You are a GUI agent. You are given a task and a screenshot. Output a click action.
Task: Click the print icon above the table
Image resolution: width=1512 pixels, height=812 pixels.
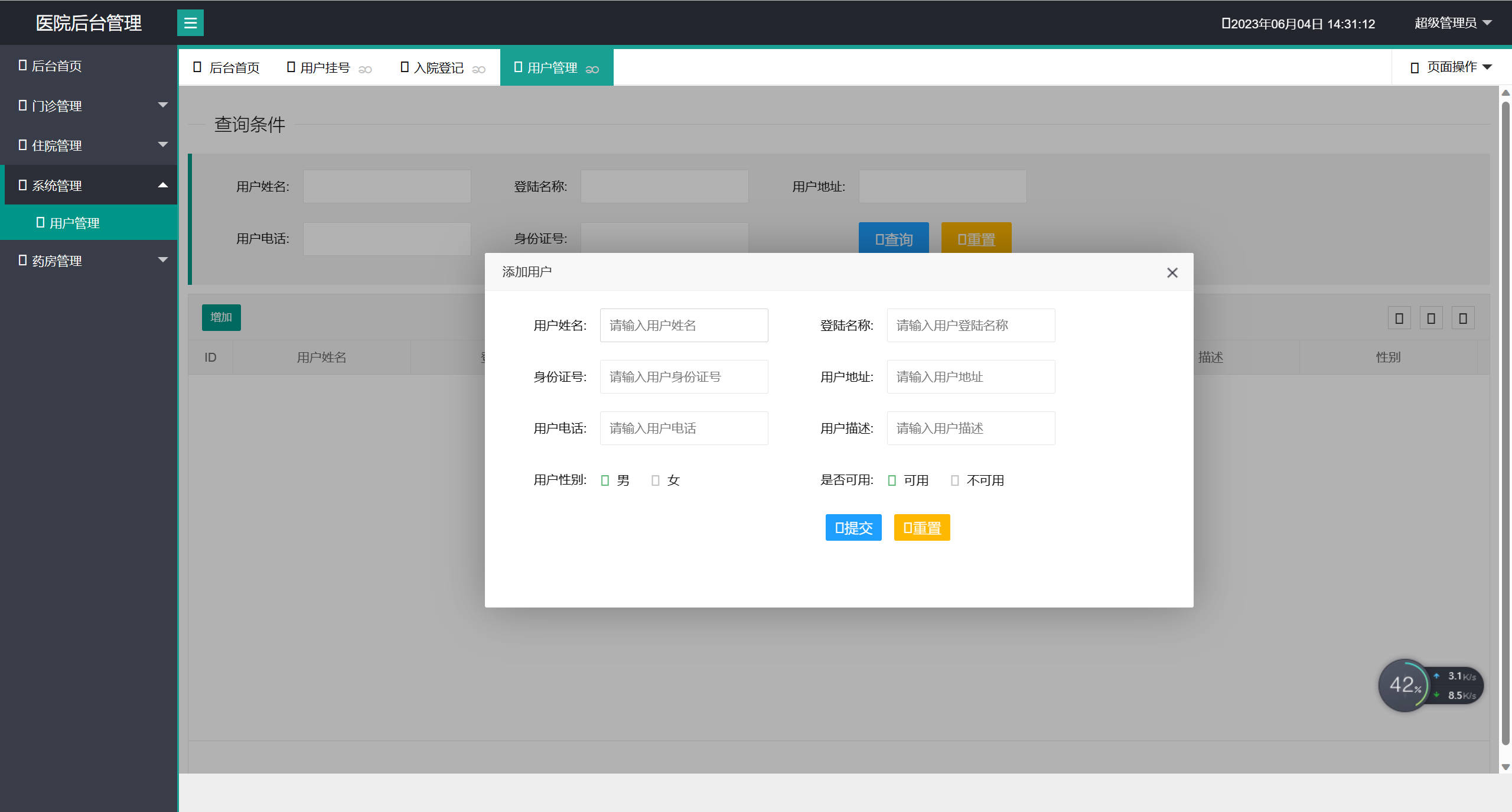(1462, 318)
